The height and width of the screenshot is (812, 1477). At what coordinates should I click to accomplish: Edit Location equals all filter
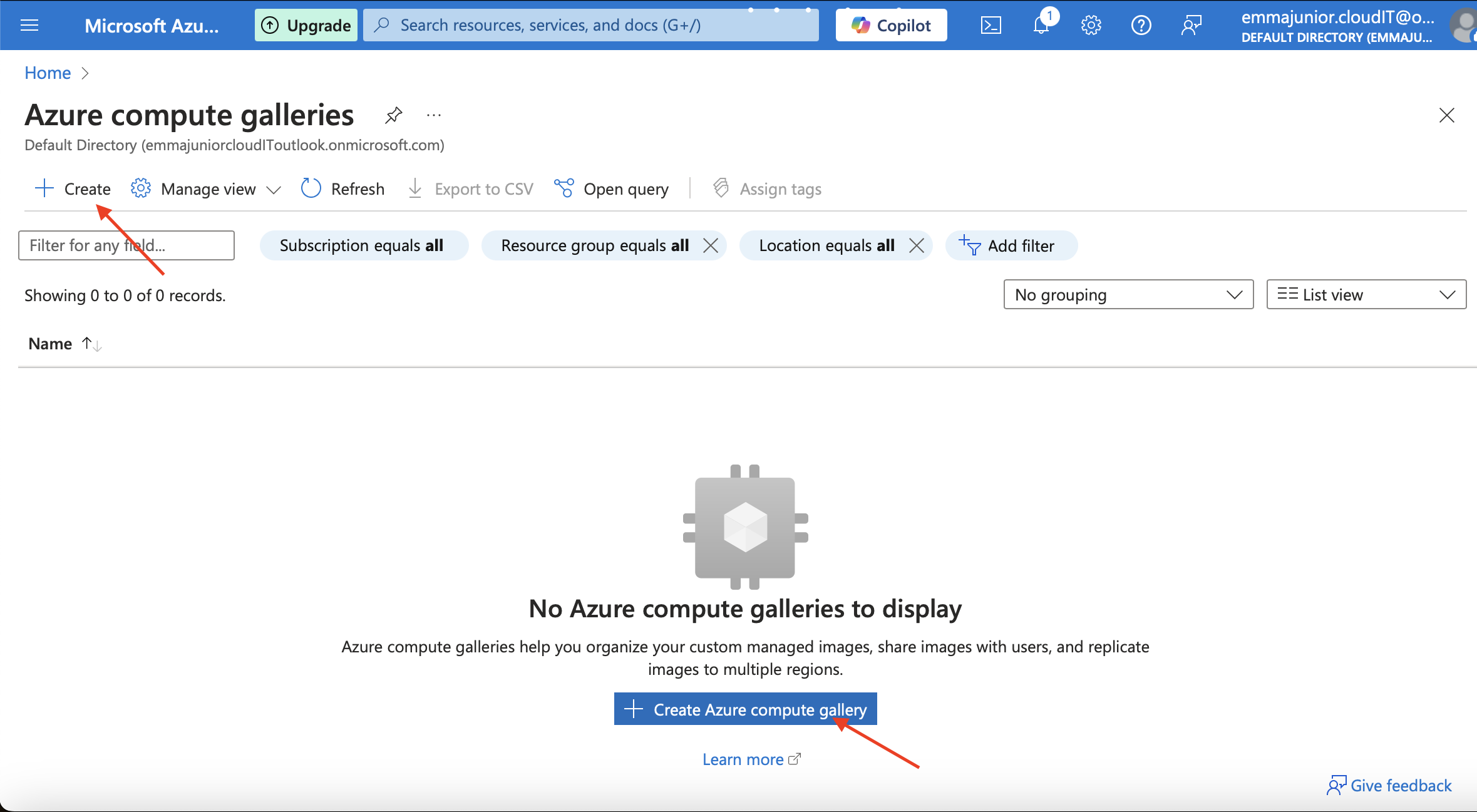(826, 245)
